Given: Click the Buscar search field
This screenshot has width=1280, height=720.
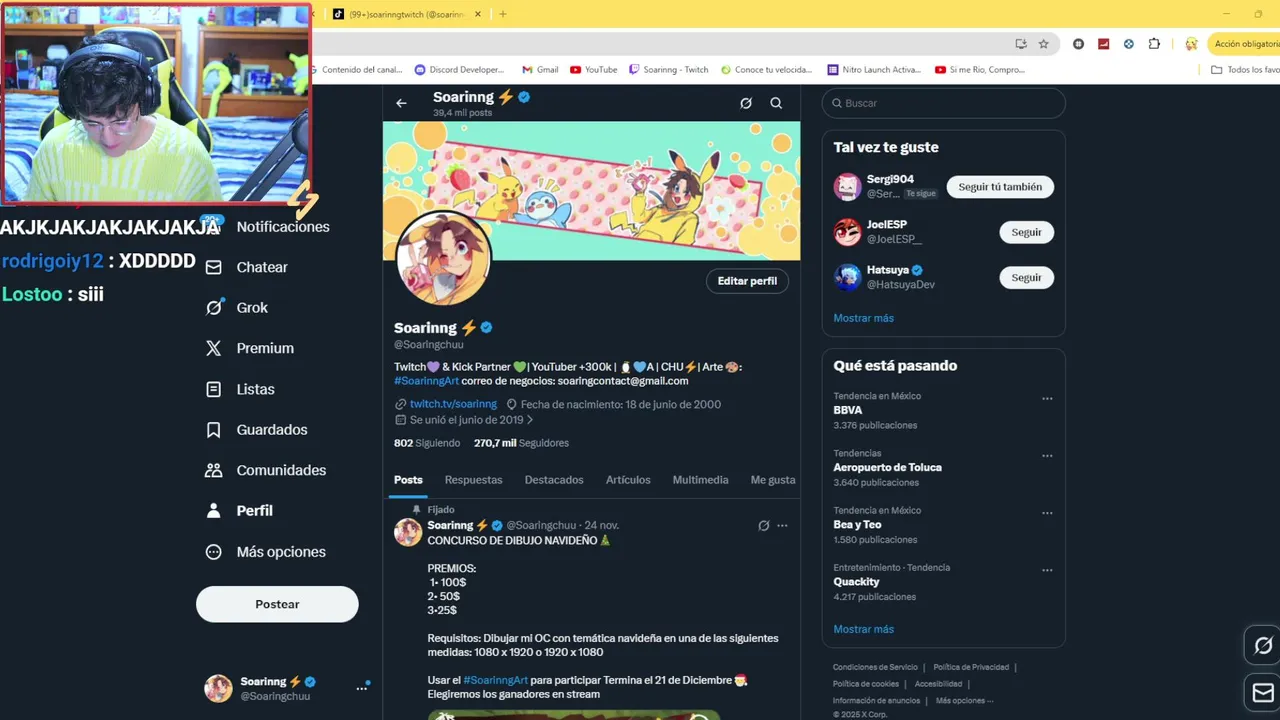Looking at the screenshot, I should (943, 103).
